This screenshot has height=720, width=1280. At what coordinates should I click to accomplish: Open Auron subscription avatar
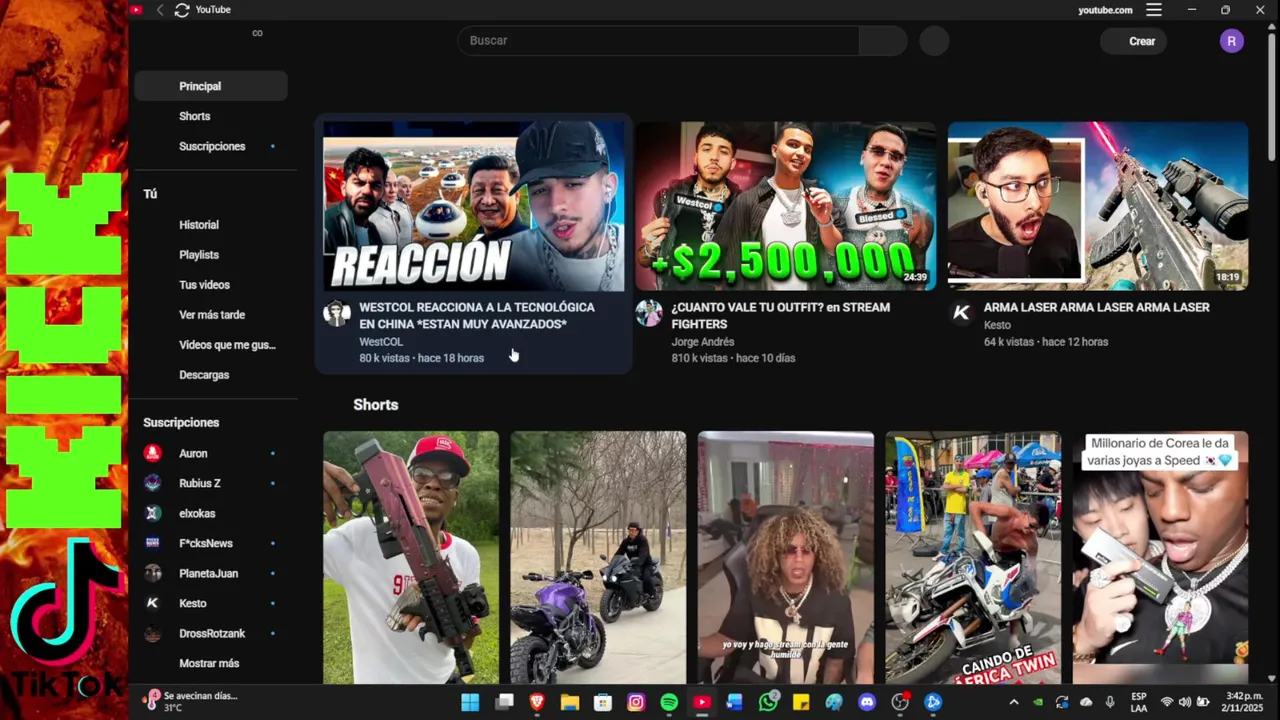coord(152,453)
